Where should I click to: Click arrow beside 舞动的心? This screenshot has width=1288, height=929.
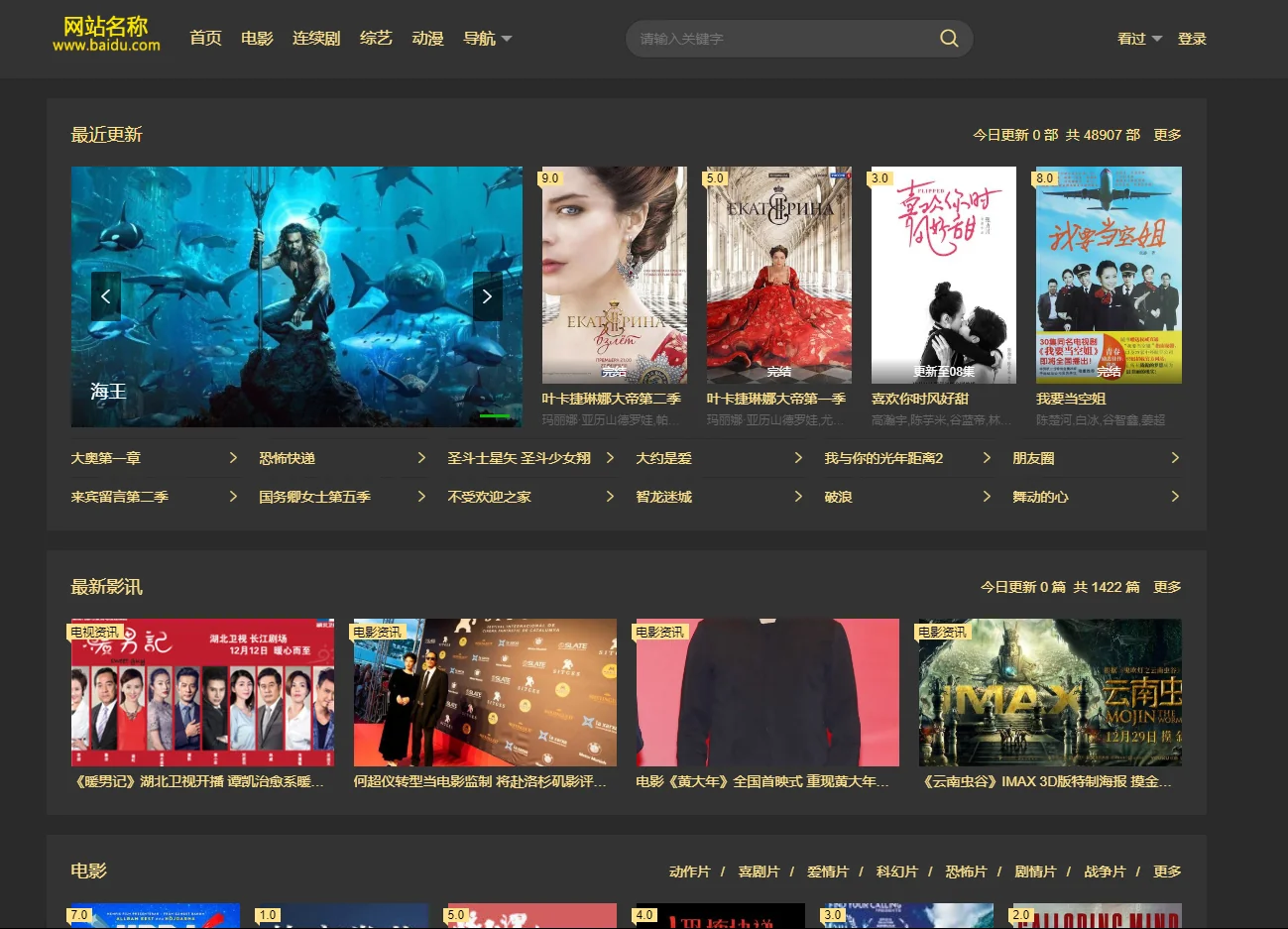(x=1175, y=497)
